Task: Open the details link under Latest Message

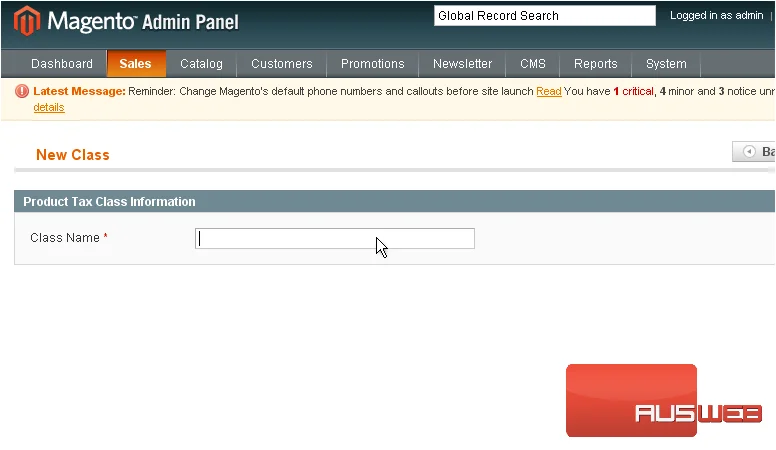Action: (x=48, y=107)
